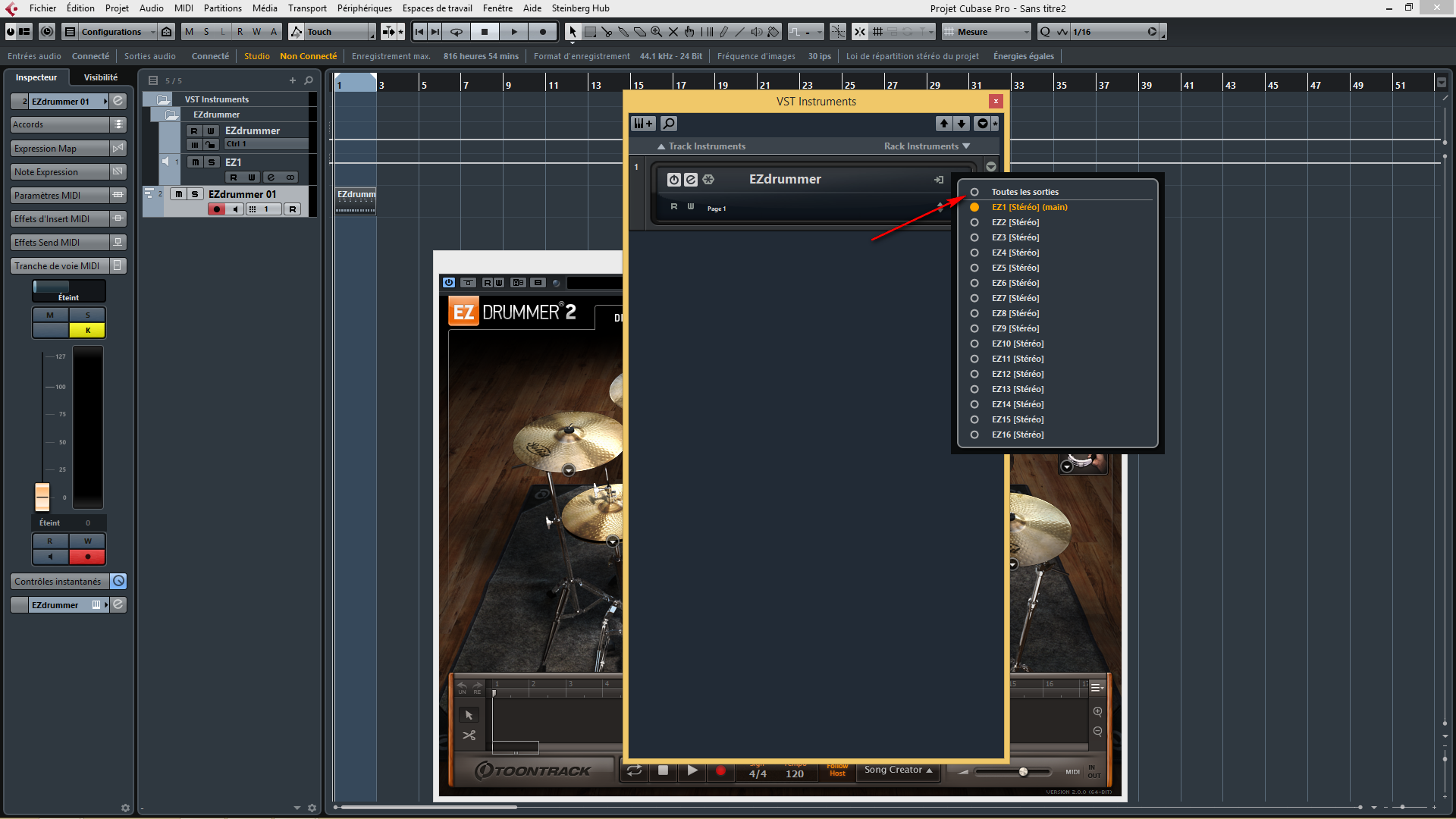Click the freeze snowflake icon on EZdrummer rack
The width and height of the screenshot is (1456, 819).
(708, 180)
